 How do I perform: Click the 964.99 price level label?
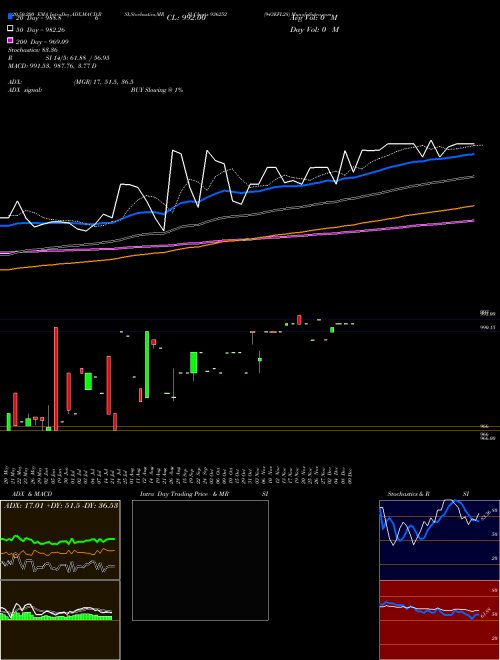click(x=487, y=438)
